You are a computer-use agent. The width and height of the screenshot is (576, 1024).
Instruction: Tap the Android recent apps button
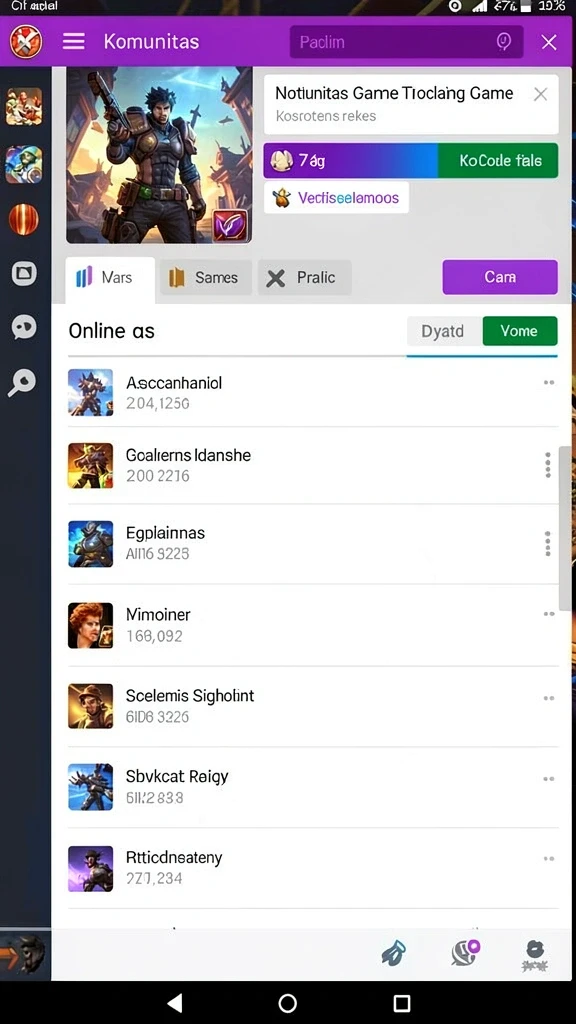402,1002
